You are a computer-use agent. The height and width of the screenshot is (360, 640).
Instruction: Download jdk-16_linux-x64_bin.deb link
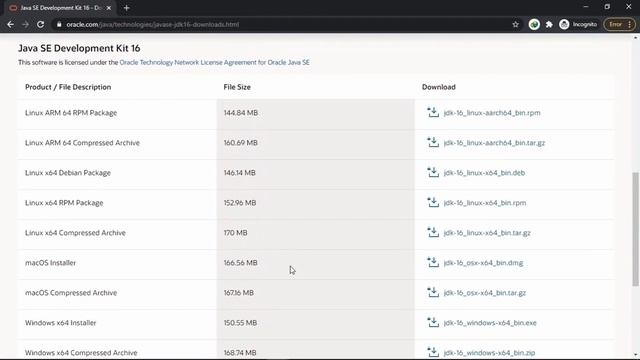[484, 173]
